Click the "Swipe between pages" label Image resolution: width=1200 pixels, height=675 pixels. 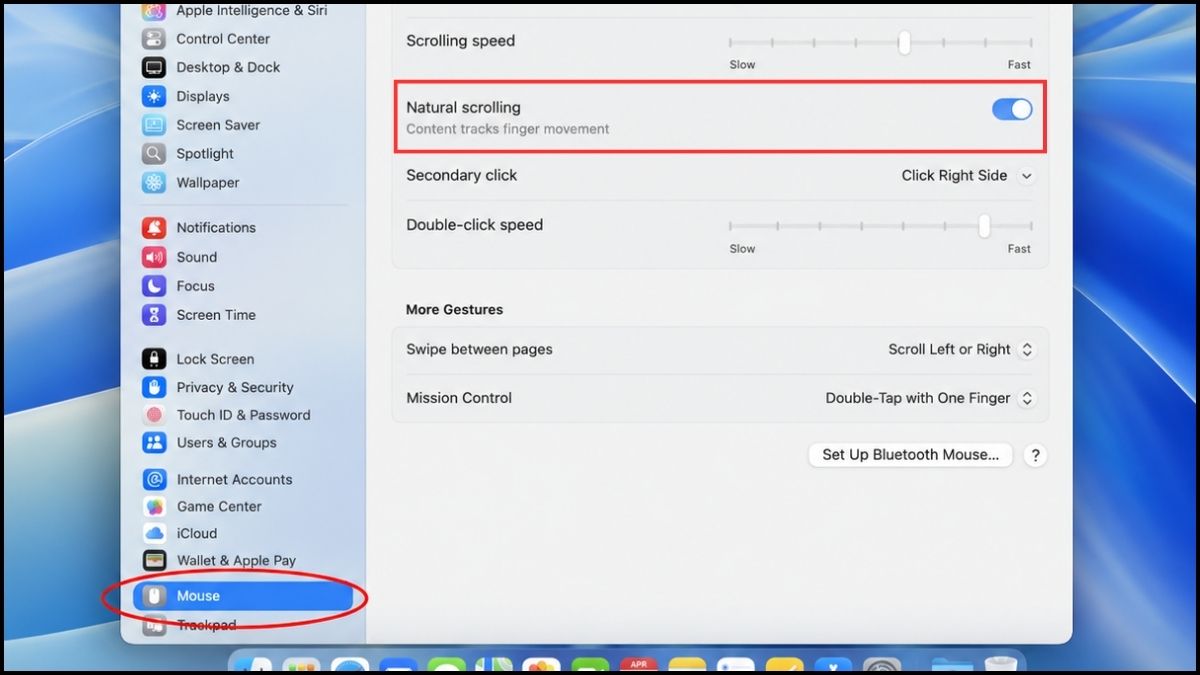(x=479, y=350)
